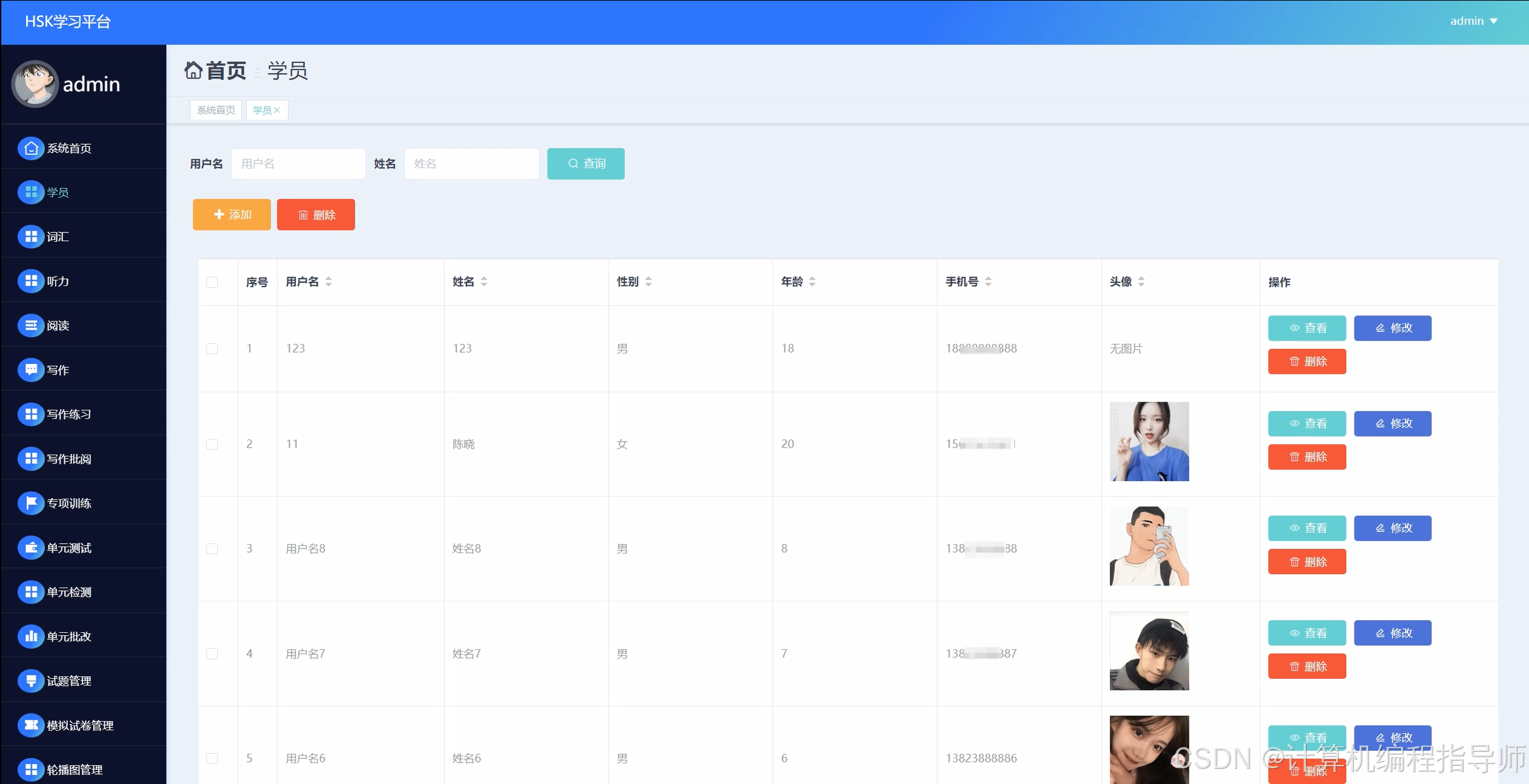This screenshot has width=1529, height=784.
Task: Click the 阅读 list icon in sidebar
Action: (x=30, y=326)
